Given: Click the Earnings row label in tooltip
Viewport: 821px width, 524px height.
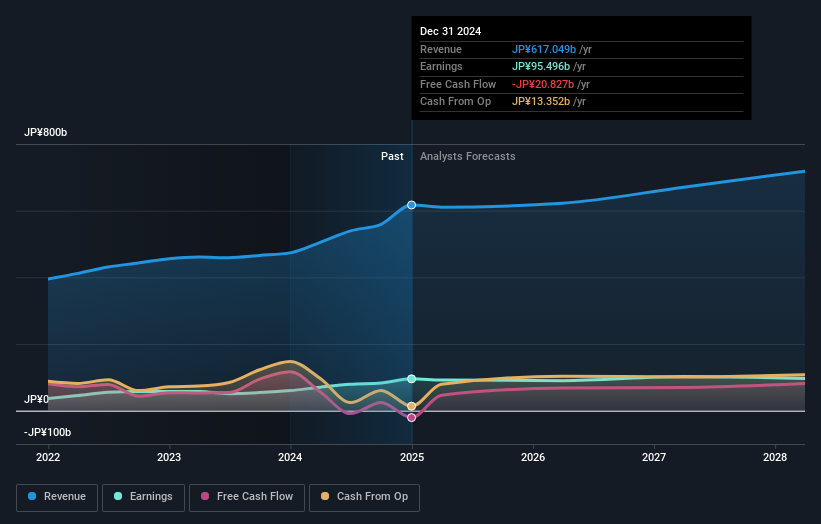Looking at the screenshot, I should [441, 66].
